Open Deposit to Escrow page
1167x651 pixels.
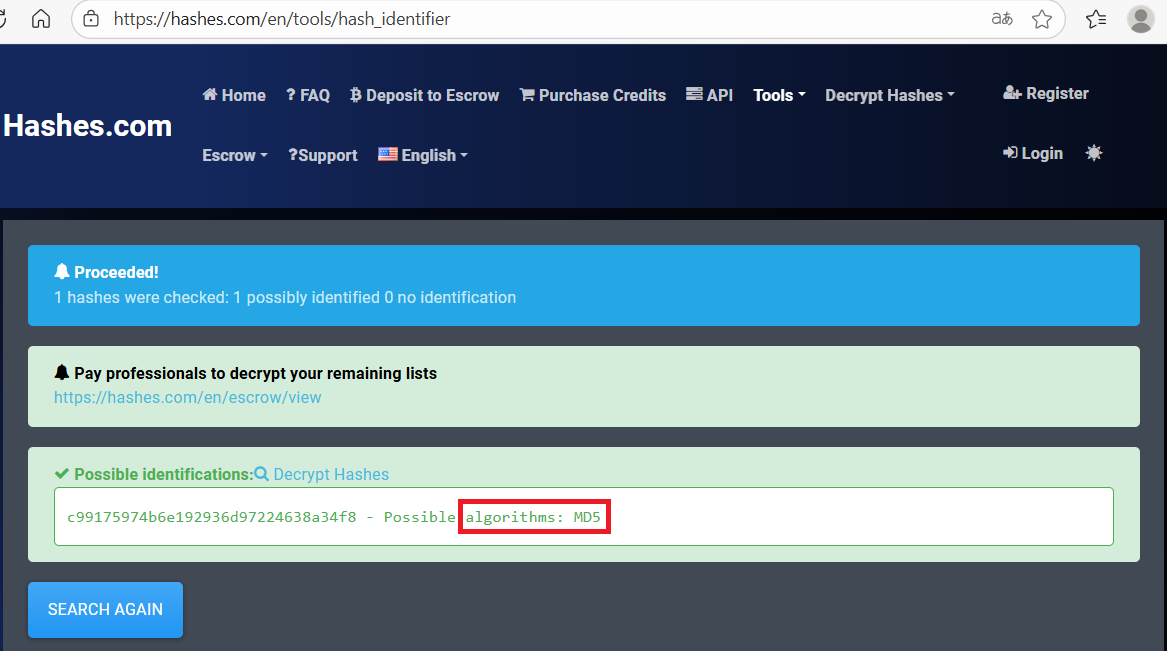pos(424,95)
